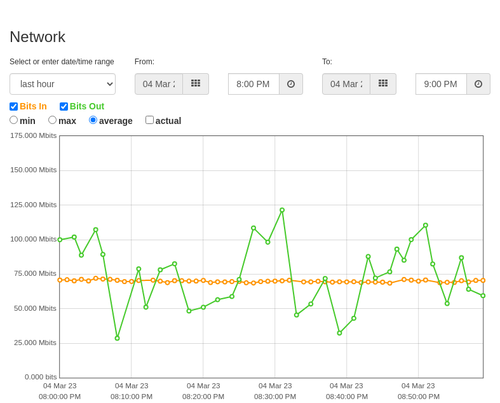Click the 'From:' label
The image size is (500, 403).
coord(144,62)
